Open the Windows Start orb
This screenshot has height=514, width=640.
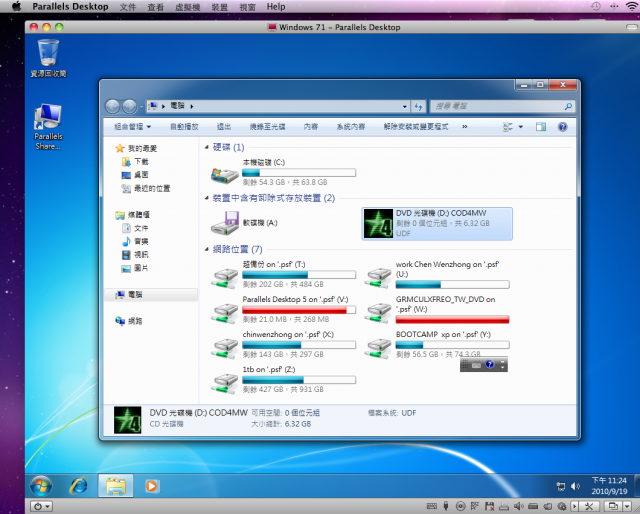click(x=41, y=486)
